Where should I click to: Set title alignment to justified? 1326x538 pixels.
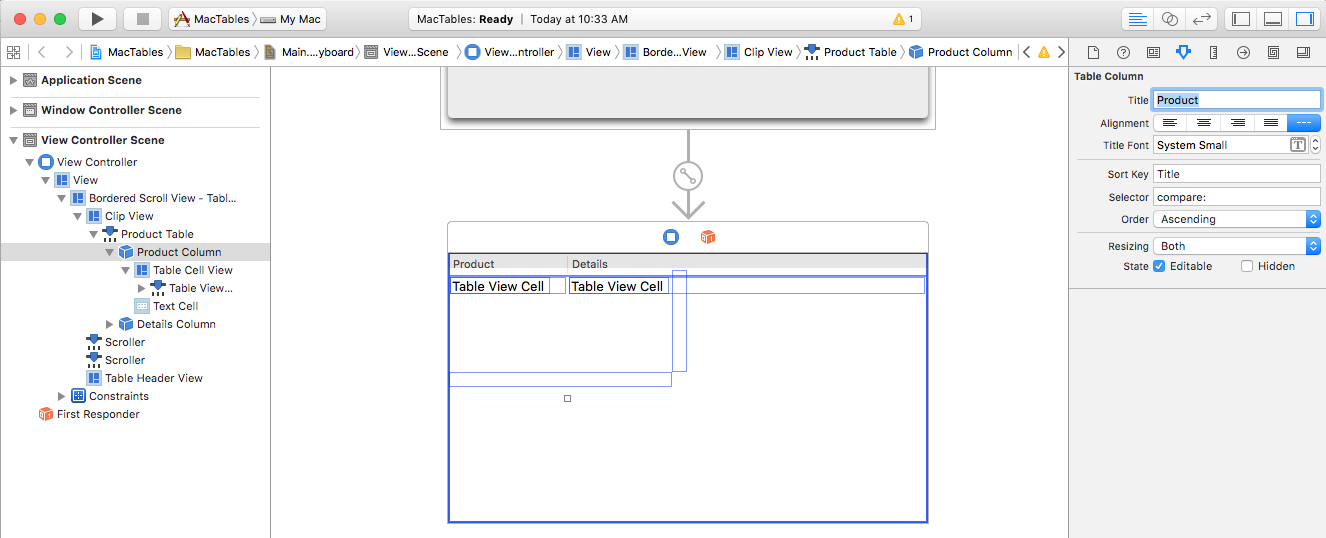point(1270,123)
